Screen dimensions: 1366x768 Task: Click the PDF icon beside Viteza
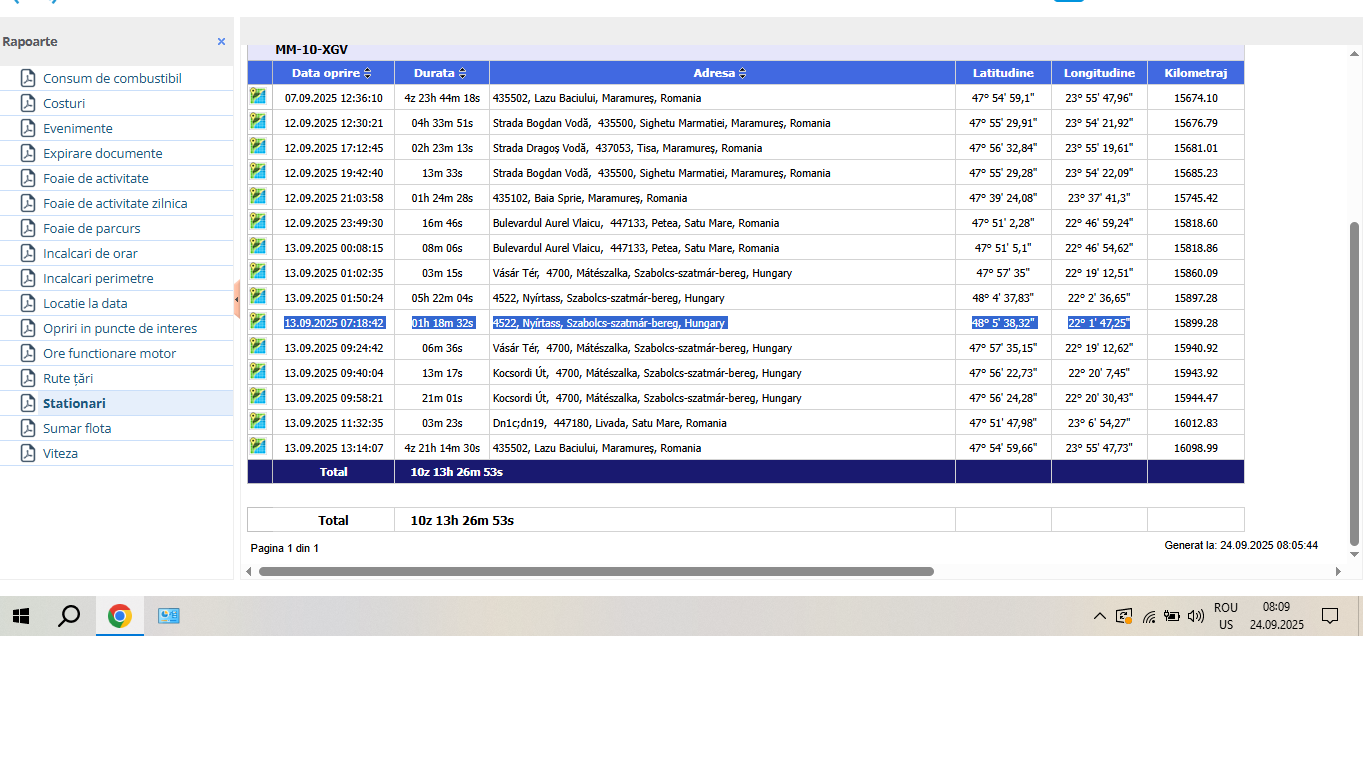[28, 453]
